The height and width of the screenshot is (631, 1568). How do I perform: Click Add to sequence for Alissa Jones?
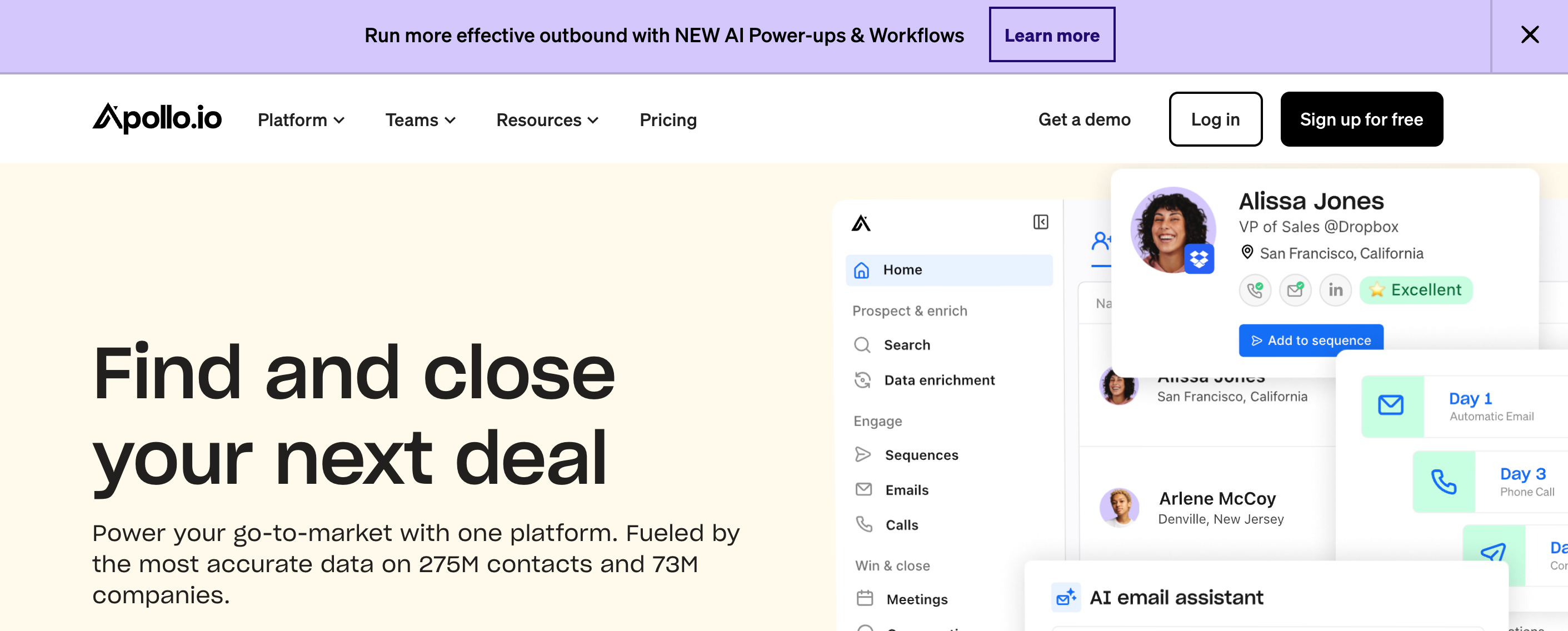1311,340
